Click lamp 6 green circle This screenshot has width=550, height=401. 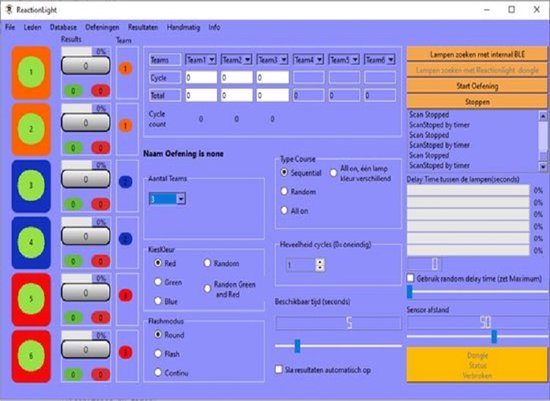[31, 356]
